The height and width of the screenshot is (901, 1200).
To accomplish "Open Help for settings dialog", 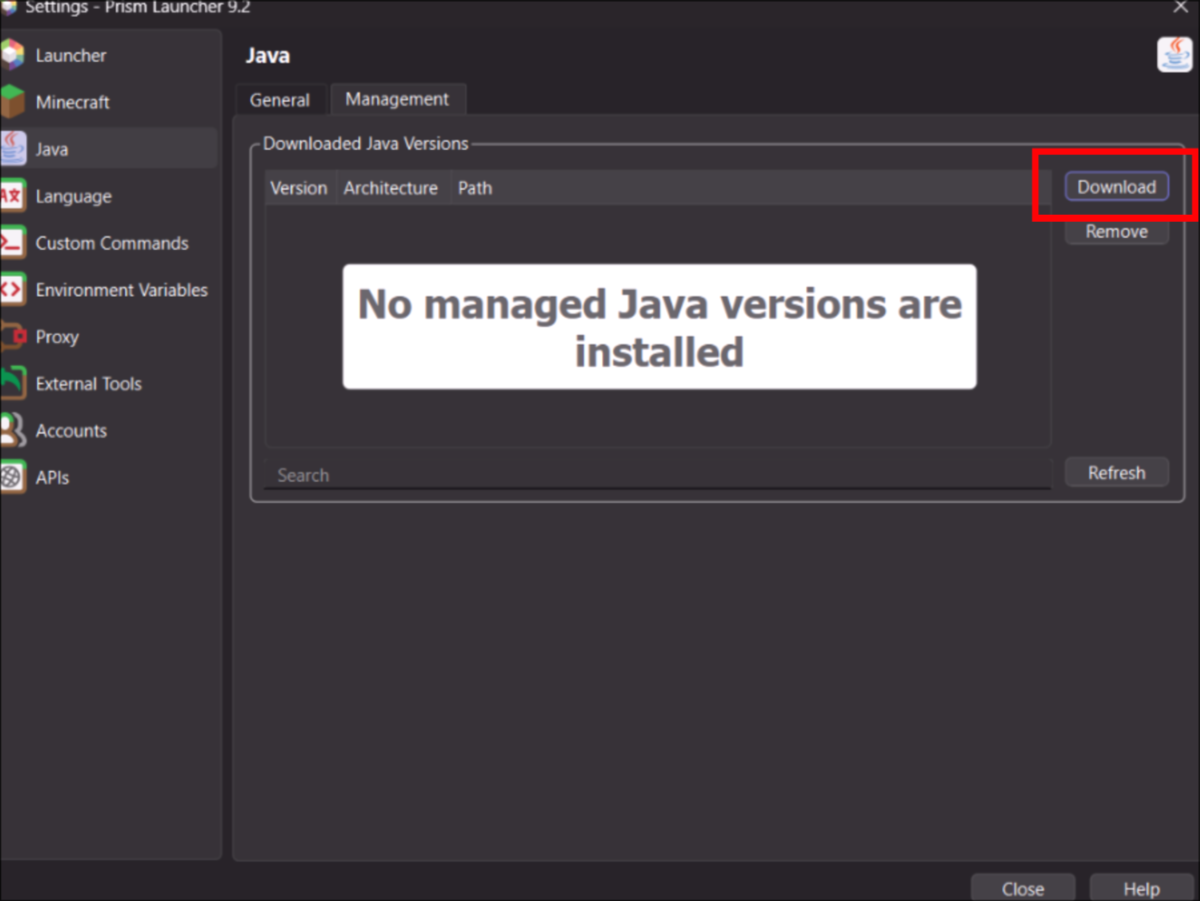I will [1141, 888].
